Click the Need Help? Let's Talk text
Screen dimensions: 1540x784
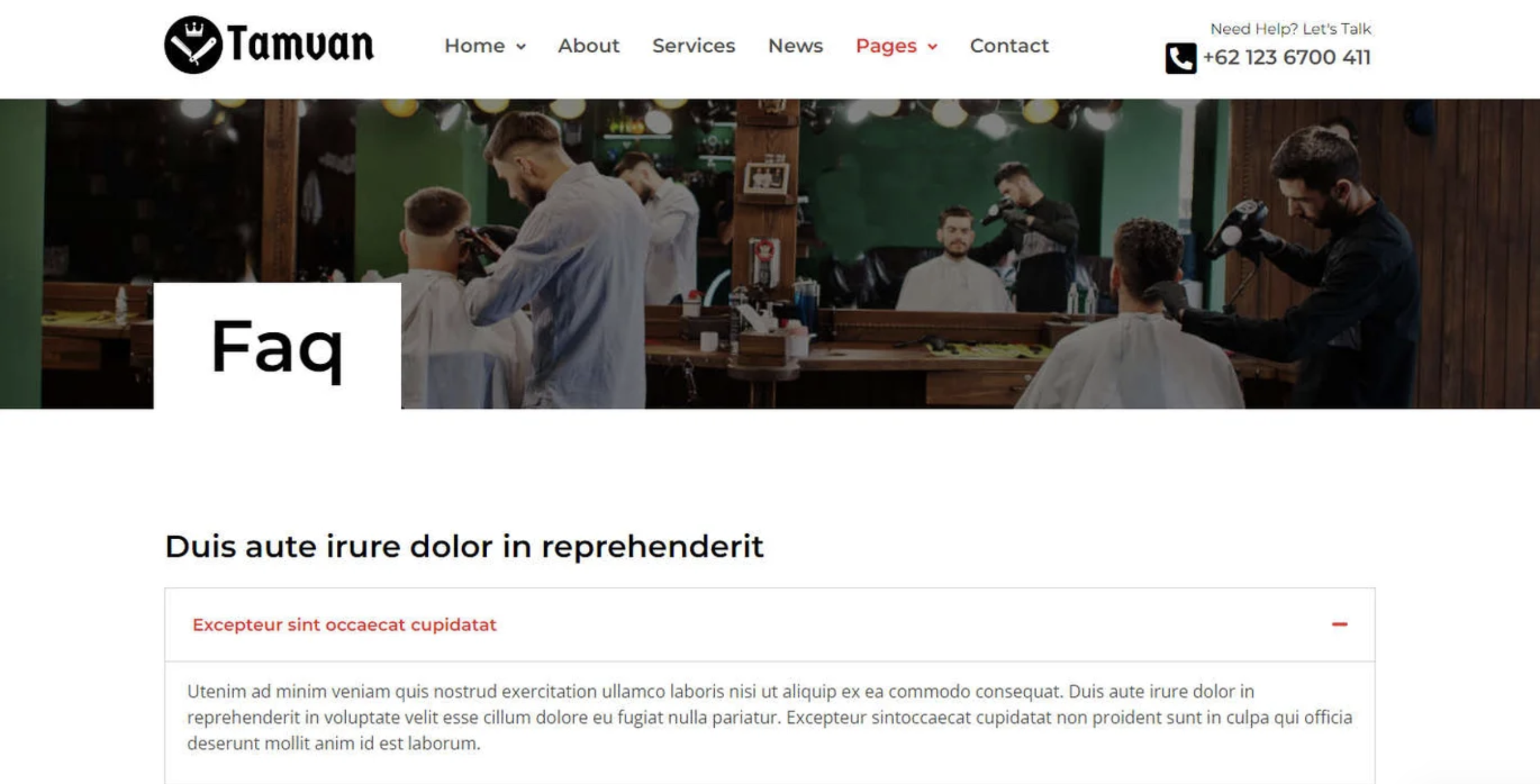[x=1290, y=29]
